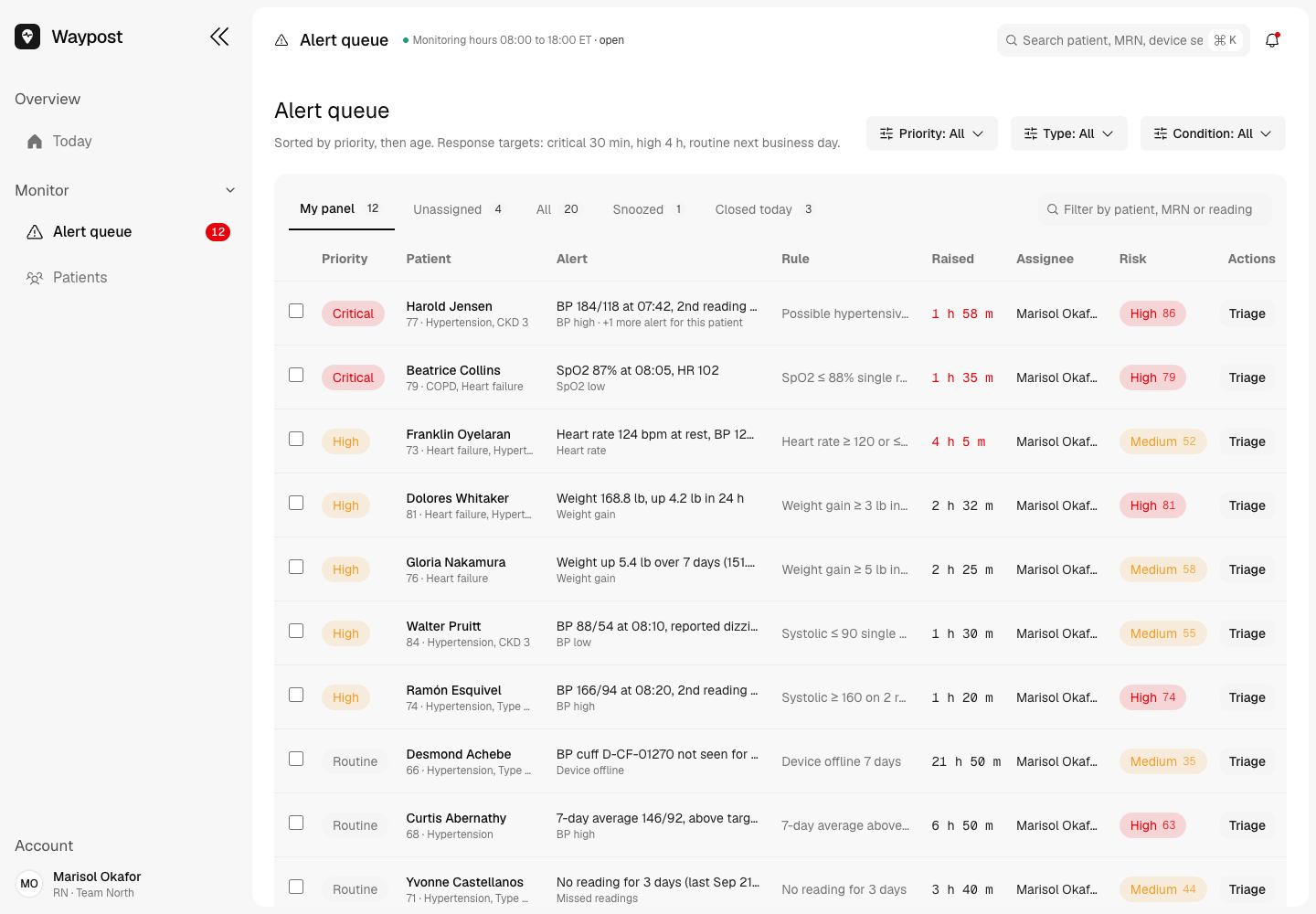Screen dimensions: 1316x914
Task: Triage Curtis Abernathy's alert
Action: point(1247,825)
